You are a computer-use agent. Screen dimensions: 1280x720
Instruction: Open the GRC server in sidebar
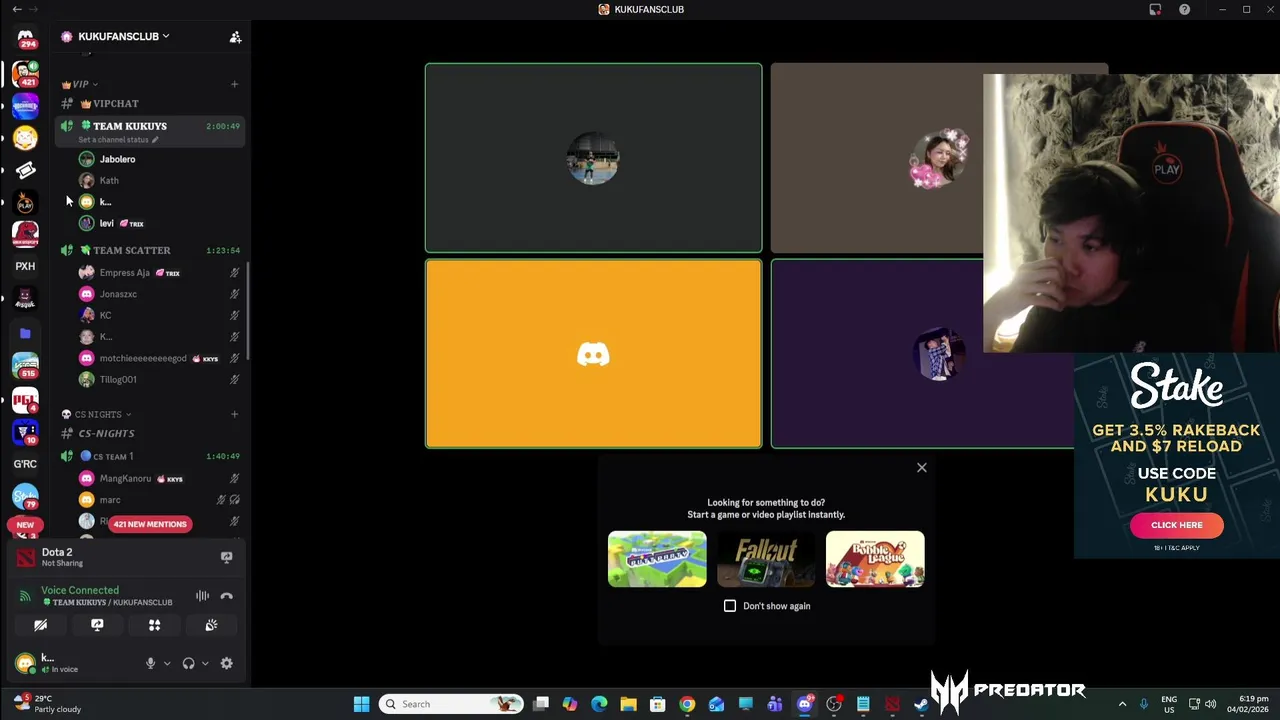25,464
